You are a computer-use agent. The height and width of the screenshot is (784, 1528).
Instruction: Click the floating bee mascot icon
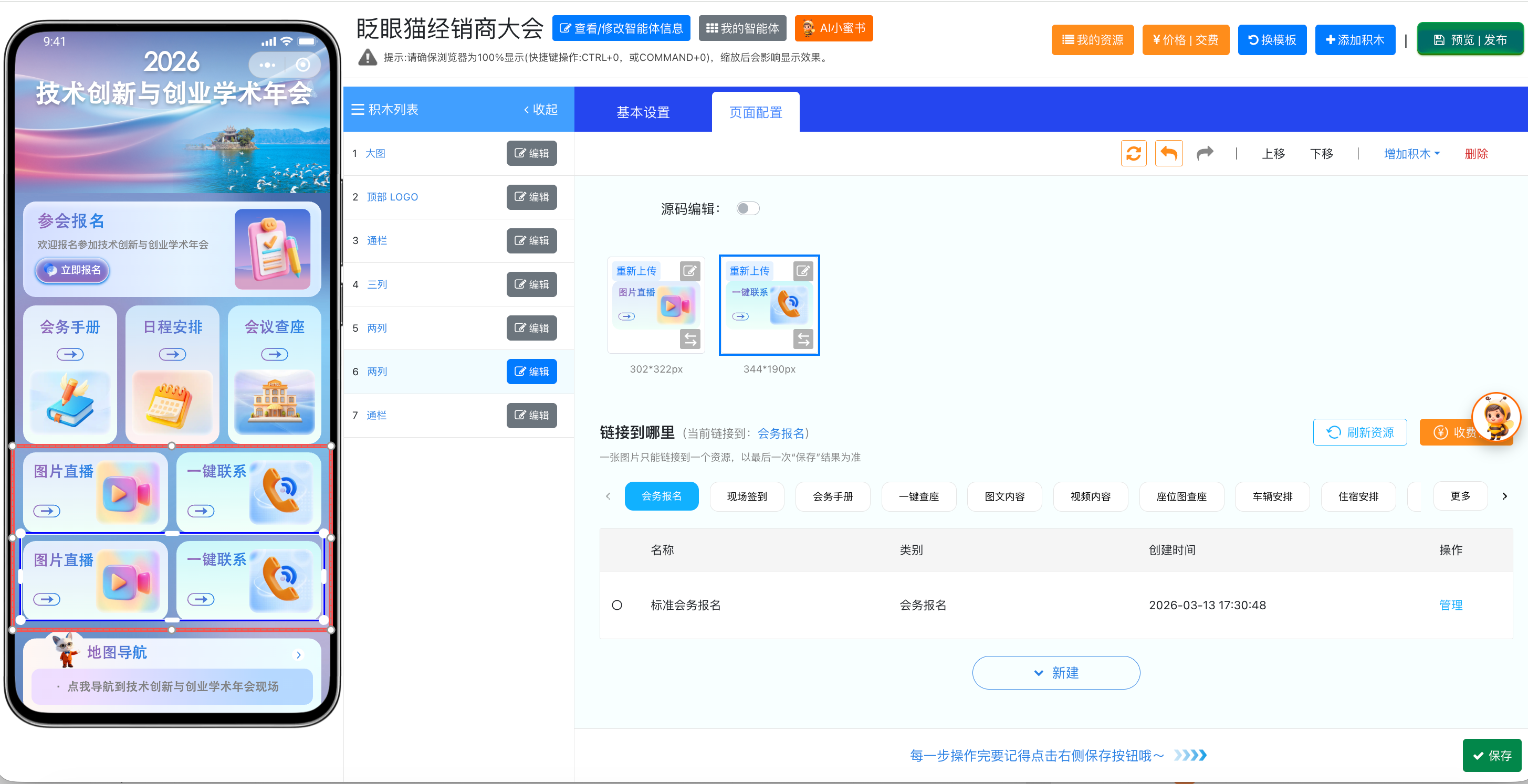click(x=1495, y=417)
